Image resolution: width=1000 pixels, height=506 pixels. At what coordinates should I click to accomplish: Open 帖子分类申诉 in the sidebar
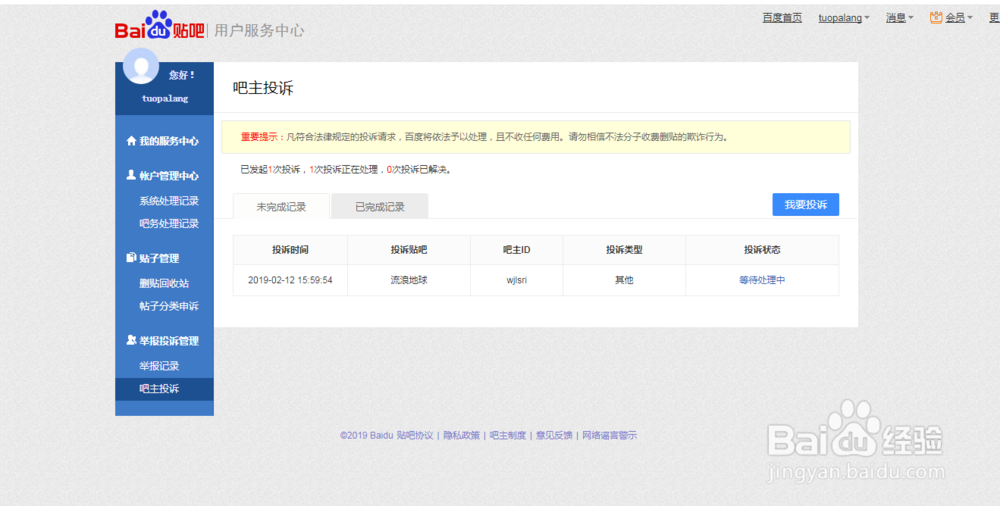(x=169, y=306)
